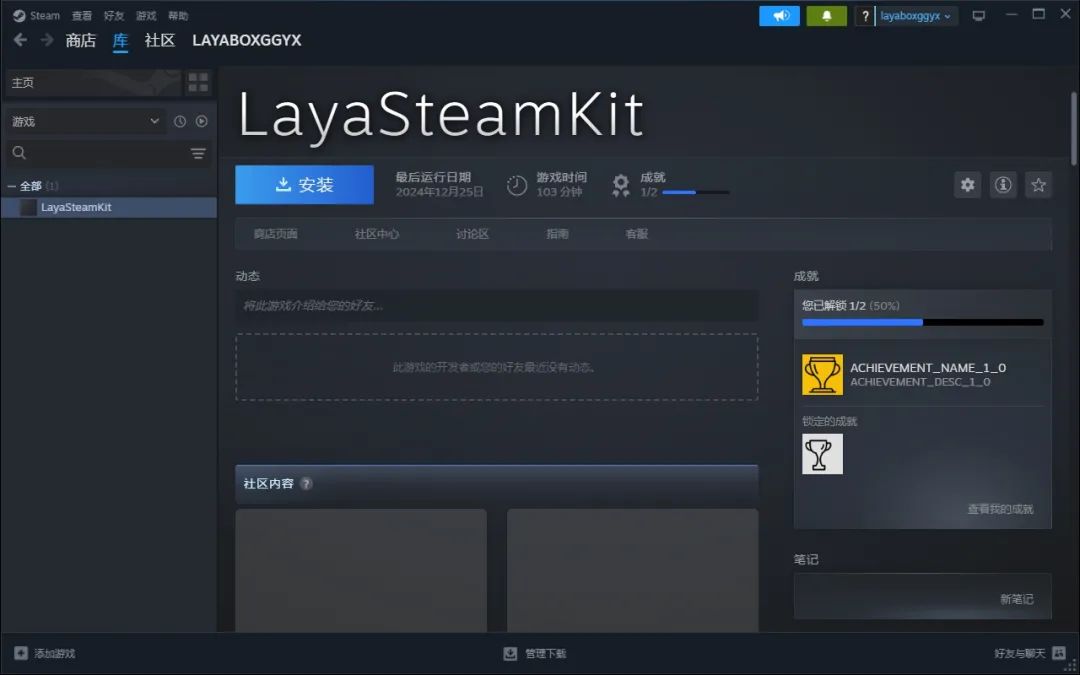Click 新笔记 to create a note
The height and width of the screenshot is (675, 1080).
[x=1017, y=599]
